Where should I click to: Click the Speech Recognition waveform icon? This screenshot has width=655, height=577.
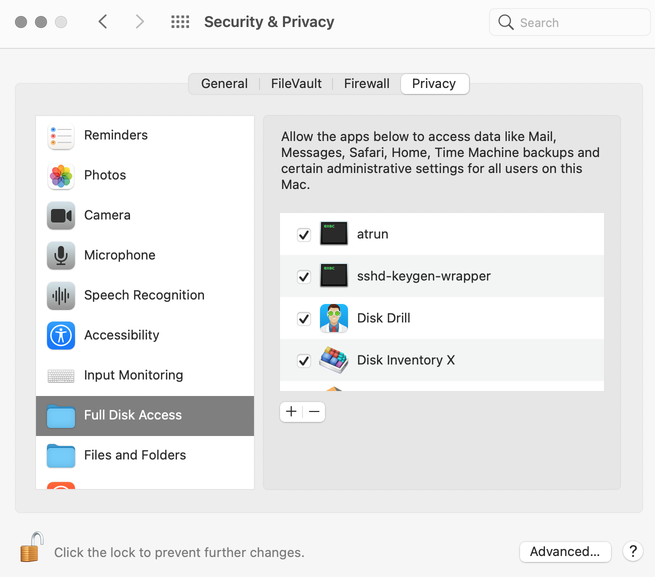pos(61,296)
